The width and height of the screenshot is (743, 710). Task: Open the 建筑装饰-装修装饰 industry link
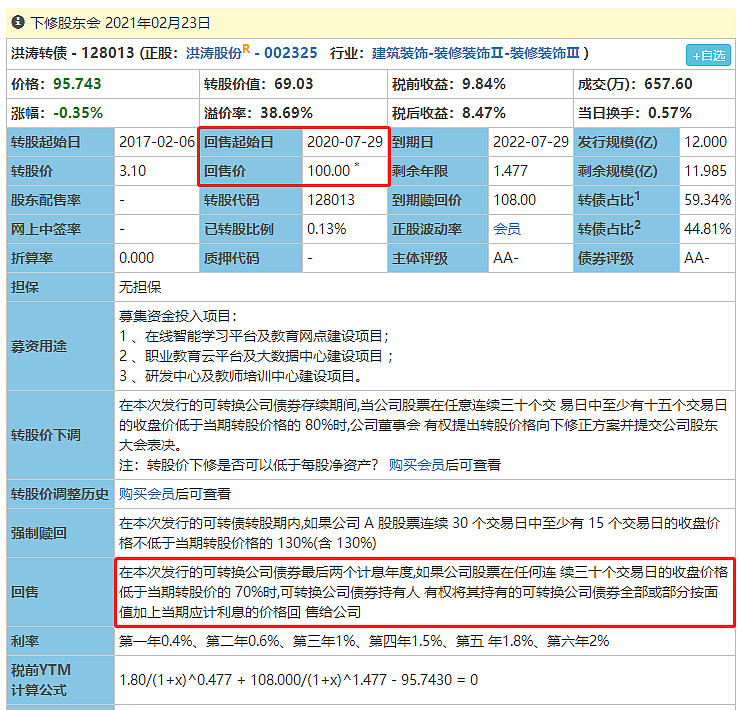[x=477, y=52]
